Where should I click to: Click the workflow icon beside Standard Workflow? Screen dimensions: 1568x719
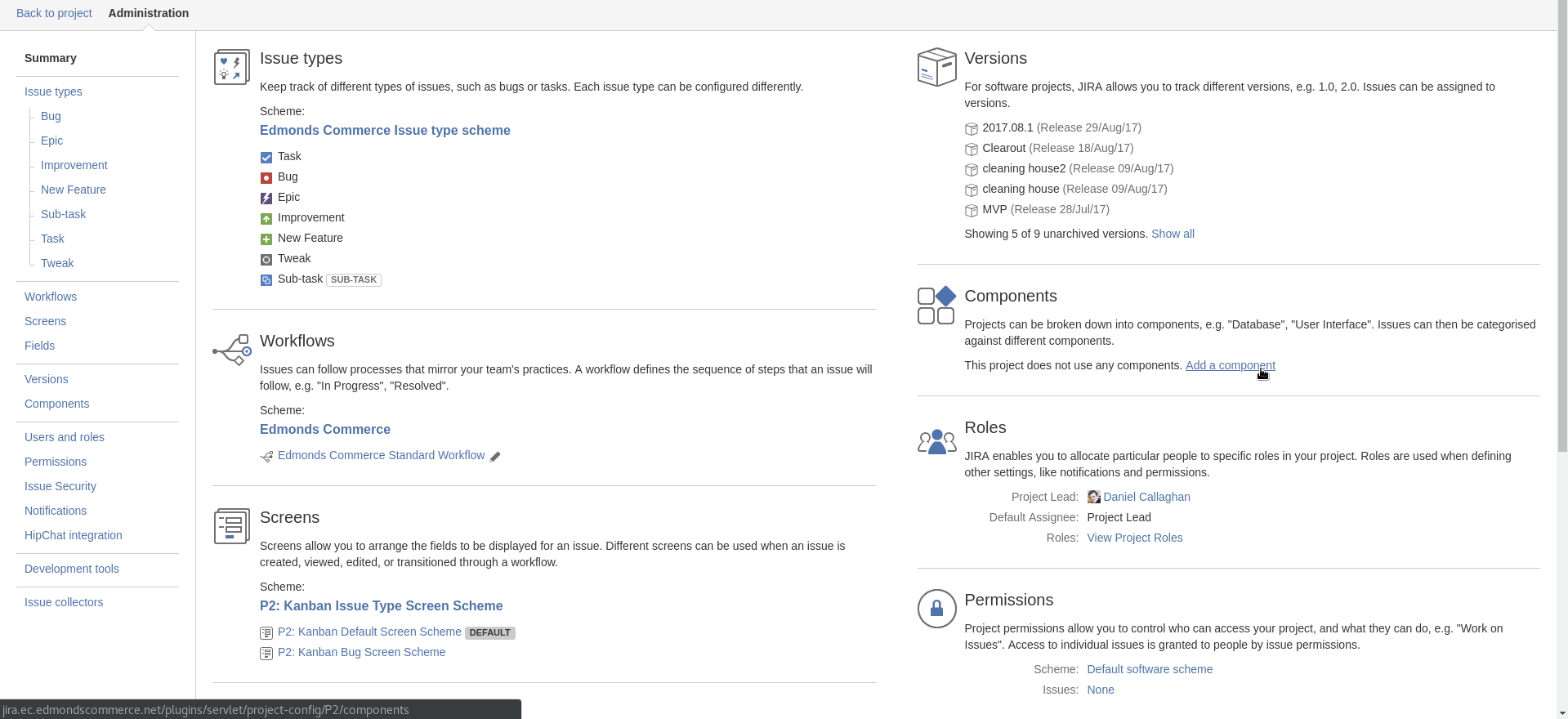tap(266, 457)
